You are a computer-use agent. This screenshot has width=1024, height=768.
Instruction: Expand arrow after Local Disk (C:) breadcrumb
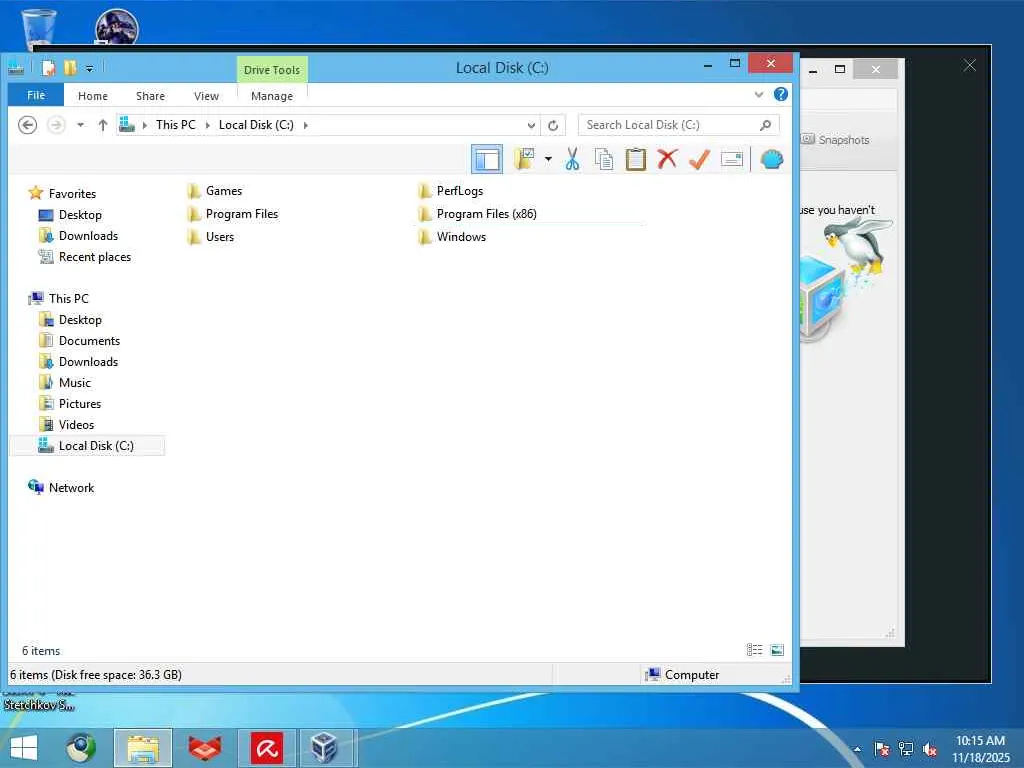[x=306, y=125]
